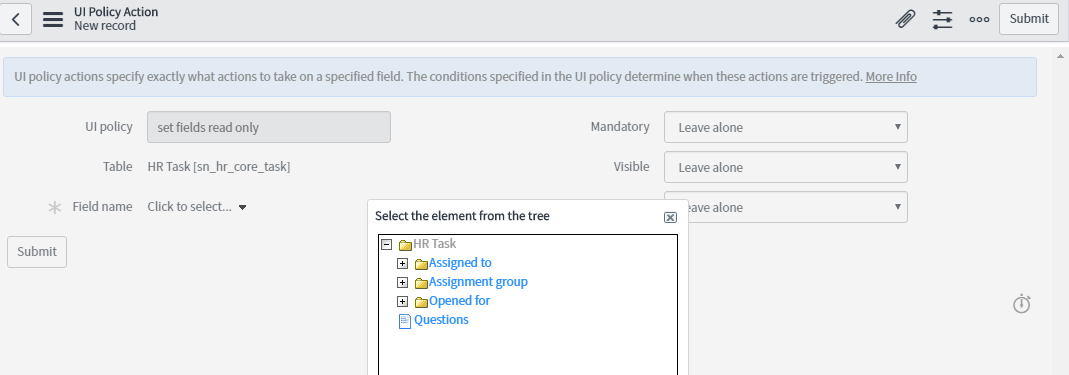
Task: Click the Assigned to folder icon
Action: tap(421, 264)
